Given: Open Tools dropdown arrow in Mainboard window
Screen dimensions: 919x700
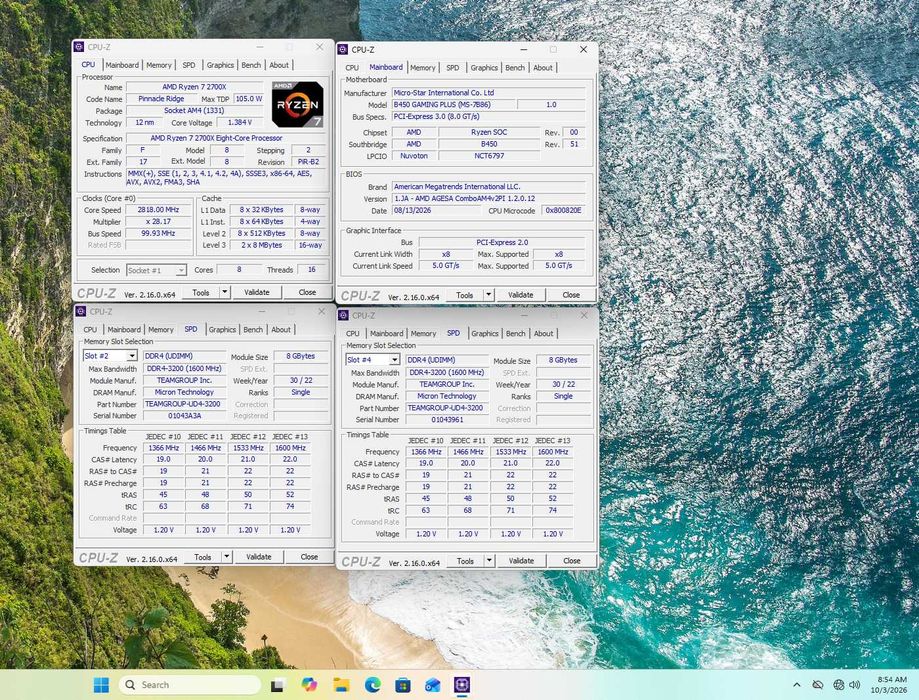Looking at the screenshot, I should point(488,295).
